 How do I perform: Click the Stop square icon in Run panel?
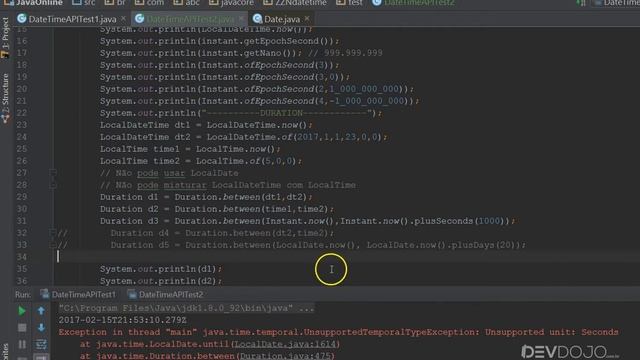(22, 328)
